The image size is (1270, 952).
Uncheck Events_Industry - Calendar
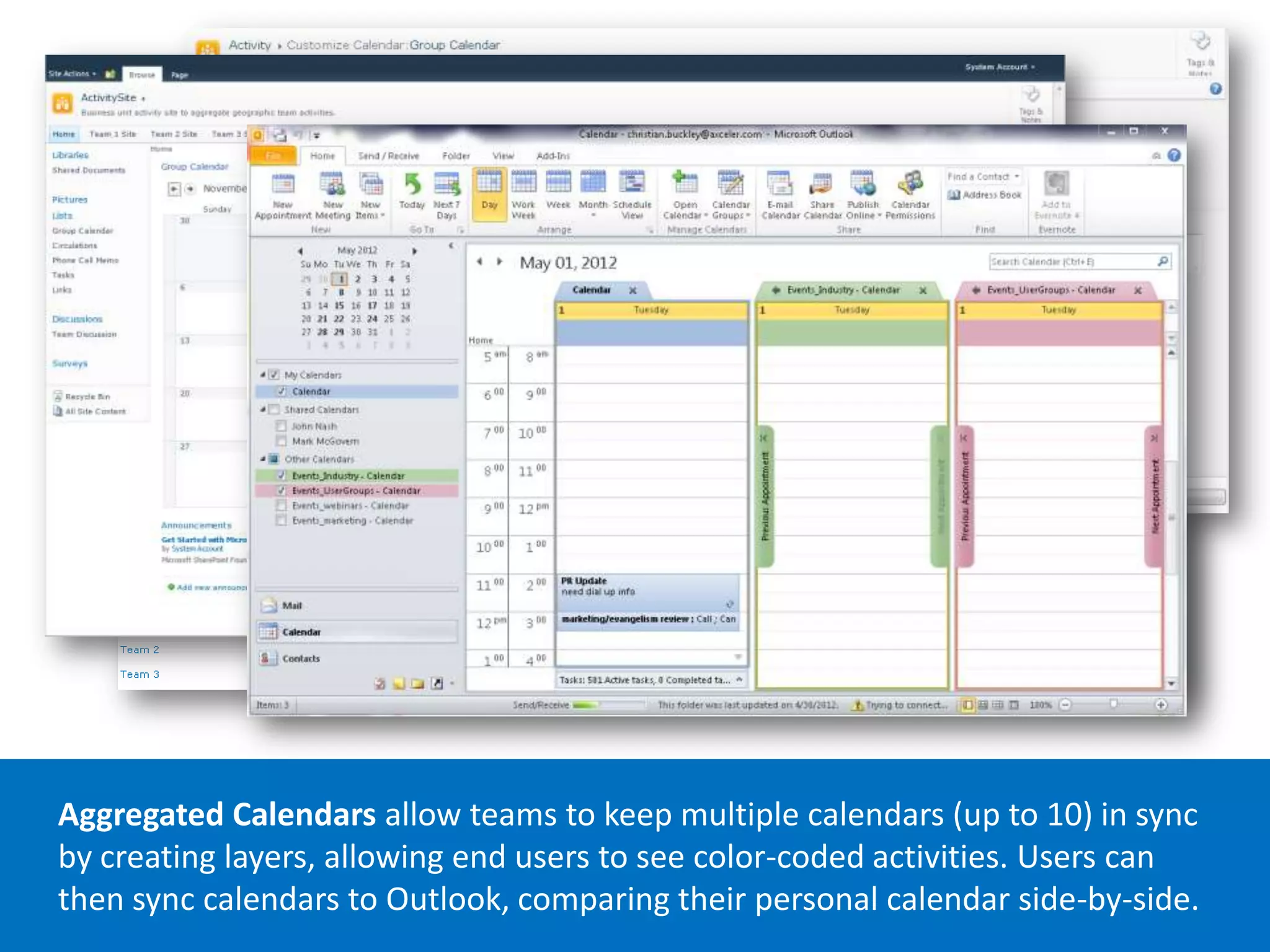pos(282,476)
